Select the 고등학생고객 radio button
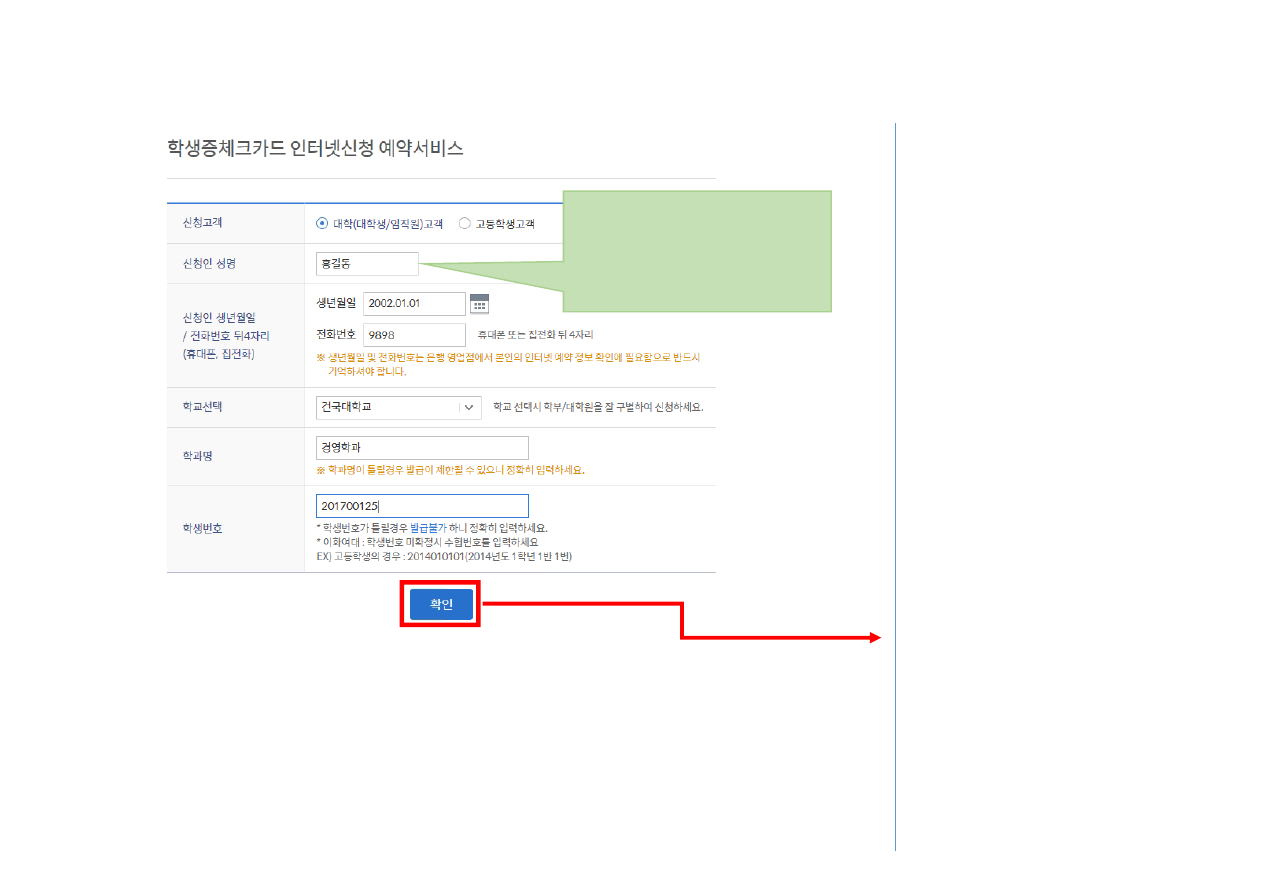The width and height of the screenshot is (1263, 893). [x=464, y=224]
